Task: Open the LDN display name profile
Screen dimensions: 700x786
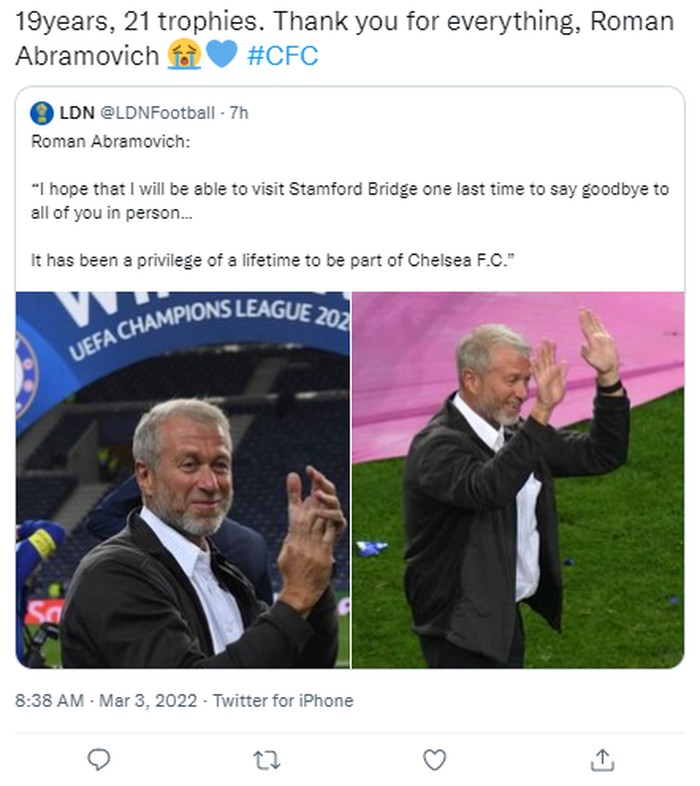Action: (x=76, y=113)
